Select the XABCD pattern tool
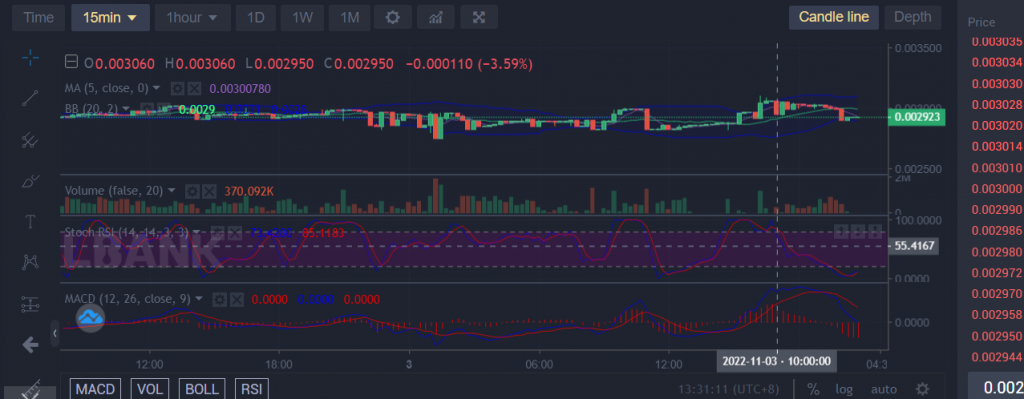Image resolution: width=1024 pixels, height=399 pixels. [x=30, y=262]
